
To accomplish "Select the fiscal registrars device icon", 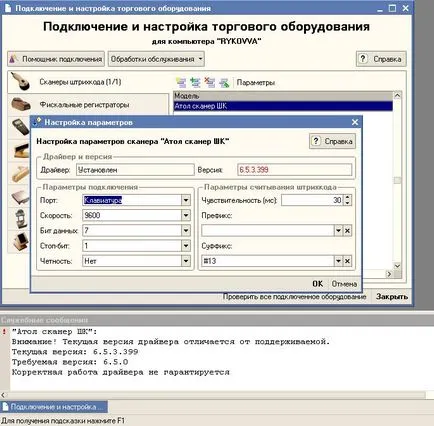I will [21, 104].
